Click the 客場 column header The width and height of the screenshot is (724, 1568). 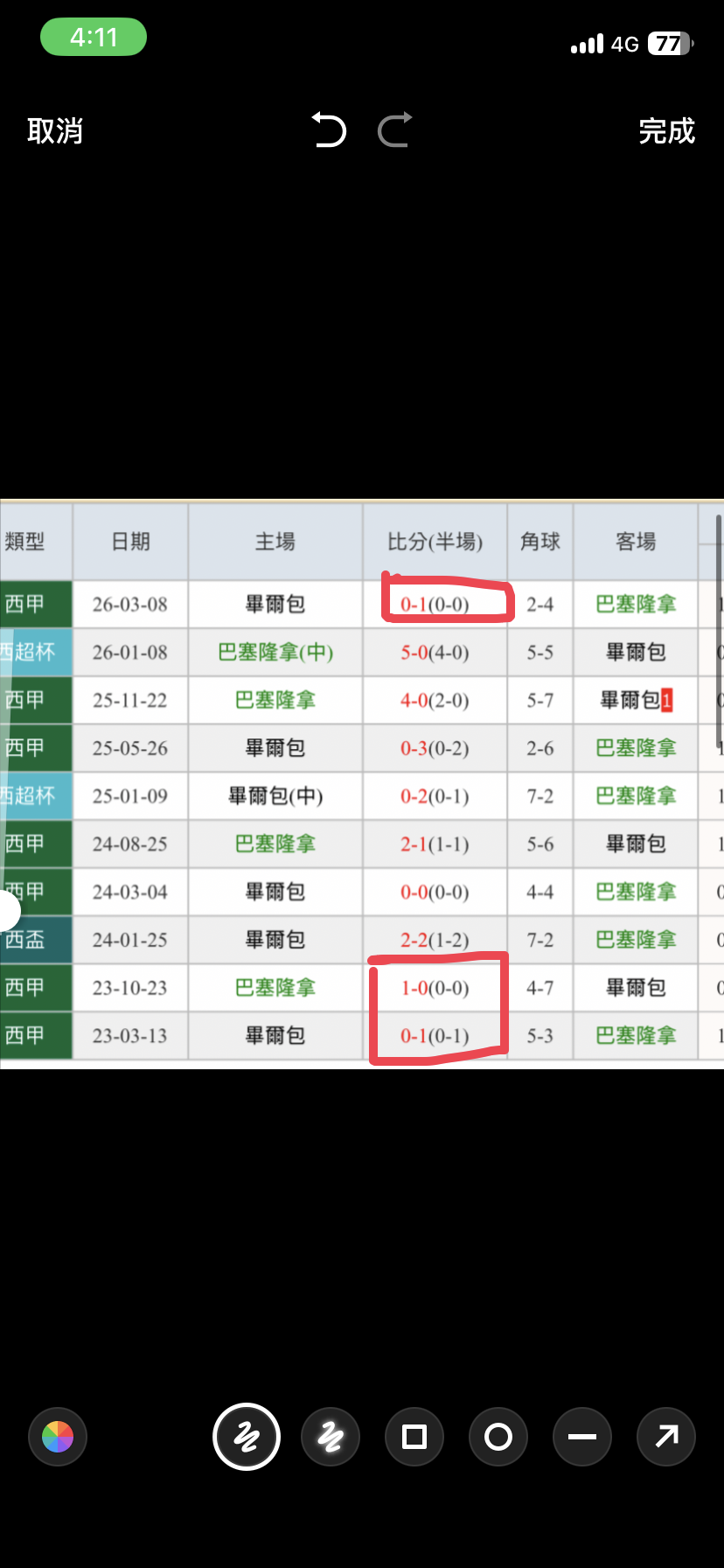[636, 542]
